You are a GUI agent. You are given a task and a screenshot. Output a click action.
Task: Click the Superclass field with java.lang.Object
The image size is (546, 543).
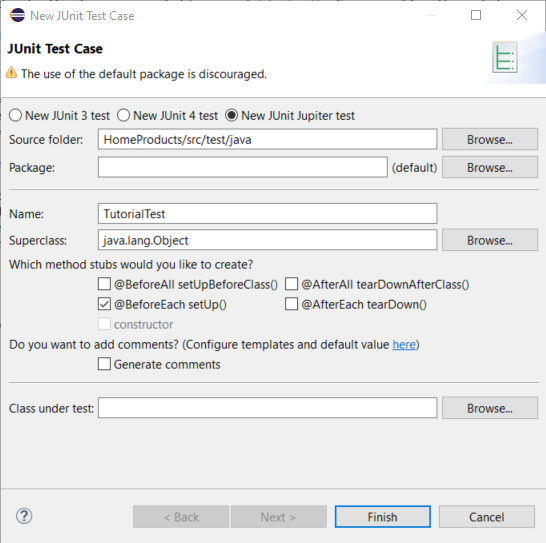click(267, 240)
